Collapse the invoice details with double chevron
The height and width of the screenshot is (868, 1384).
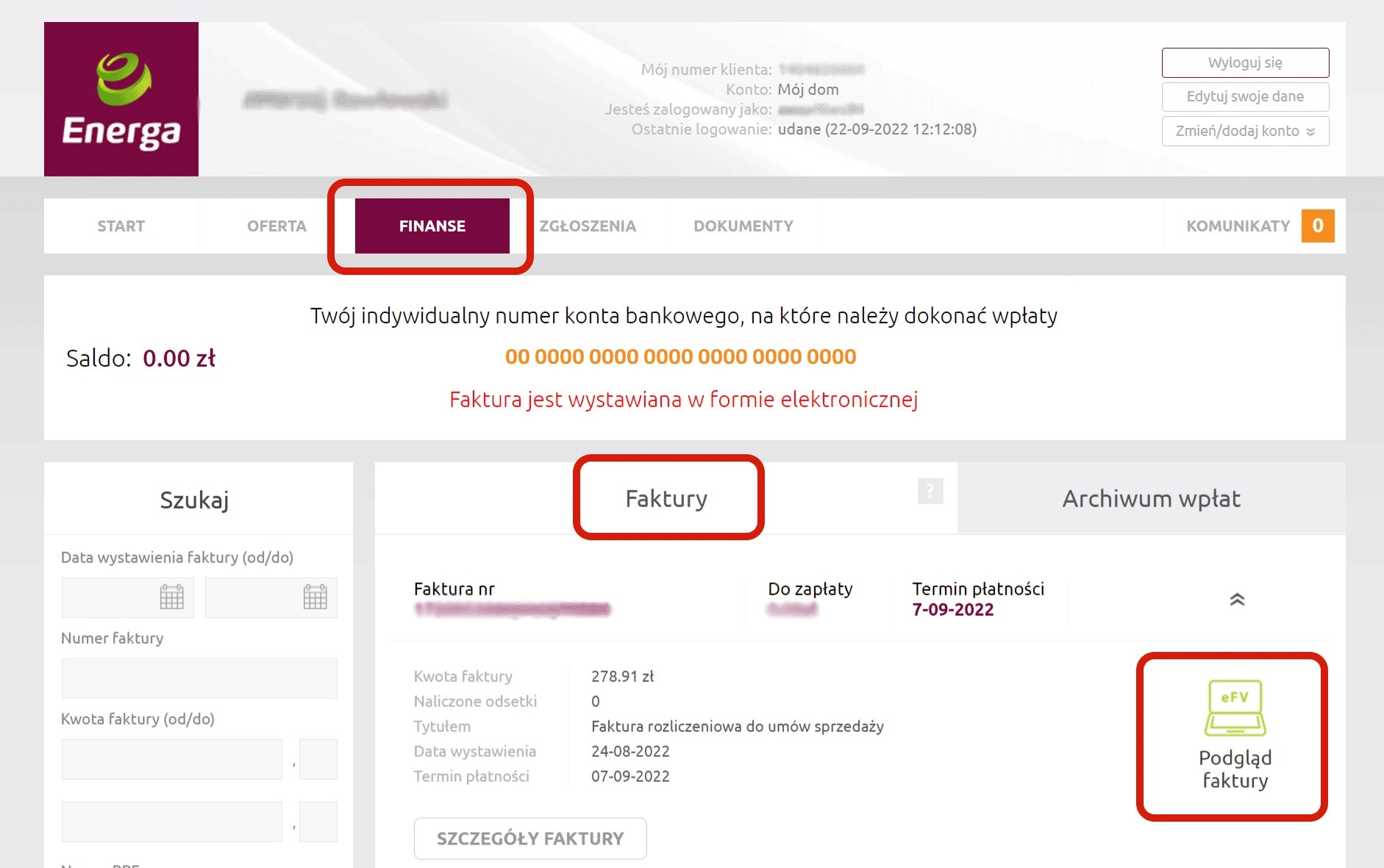point(1237,600)
